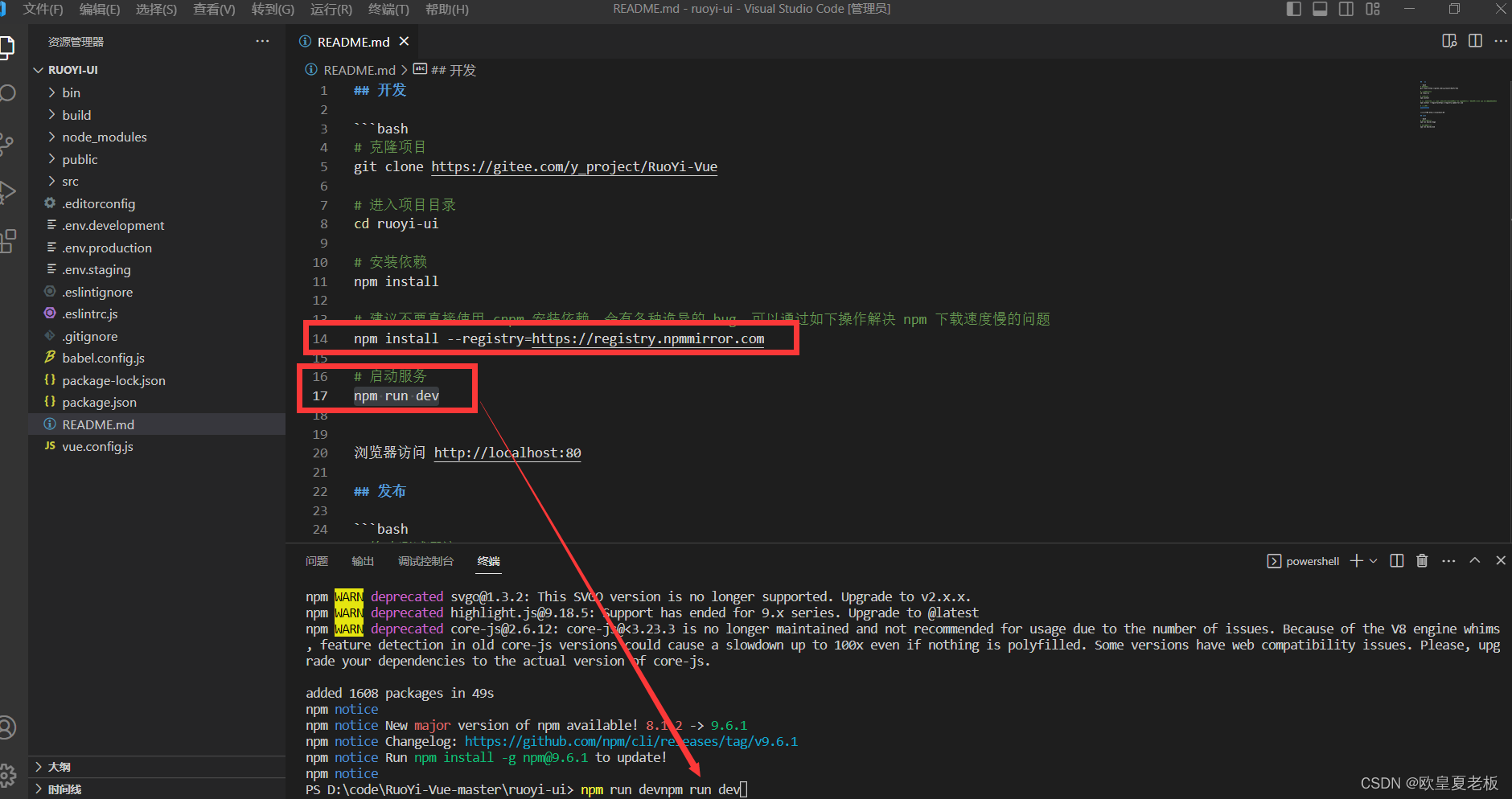Open the 查看(V) menu
The image size is (1512, 799).
click(214, 9)
